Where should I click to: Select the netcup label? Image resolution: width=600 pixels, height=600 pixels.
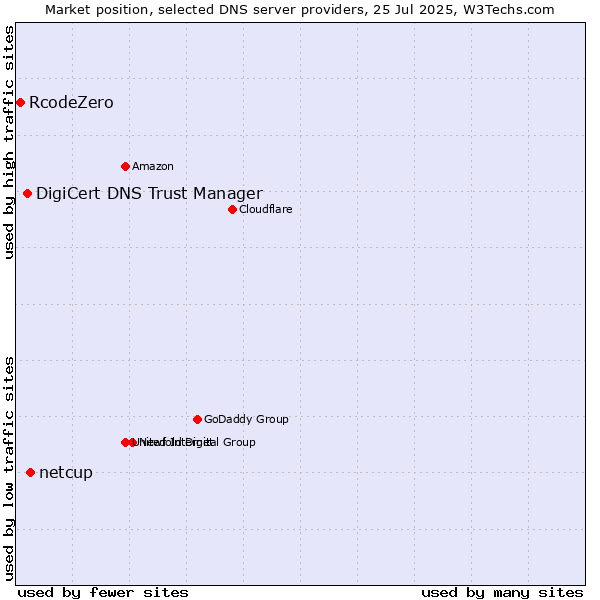point(66,473)
